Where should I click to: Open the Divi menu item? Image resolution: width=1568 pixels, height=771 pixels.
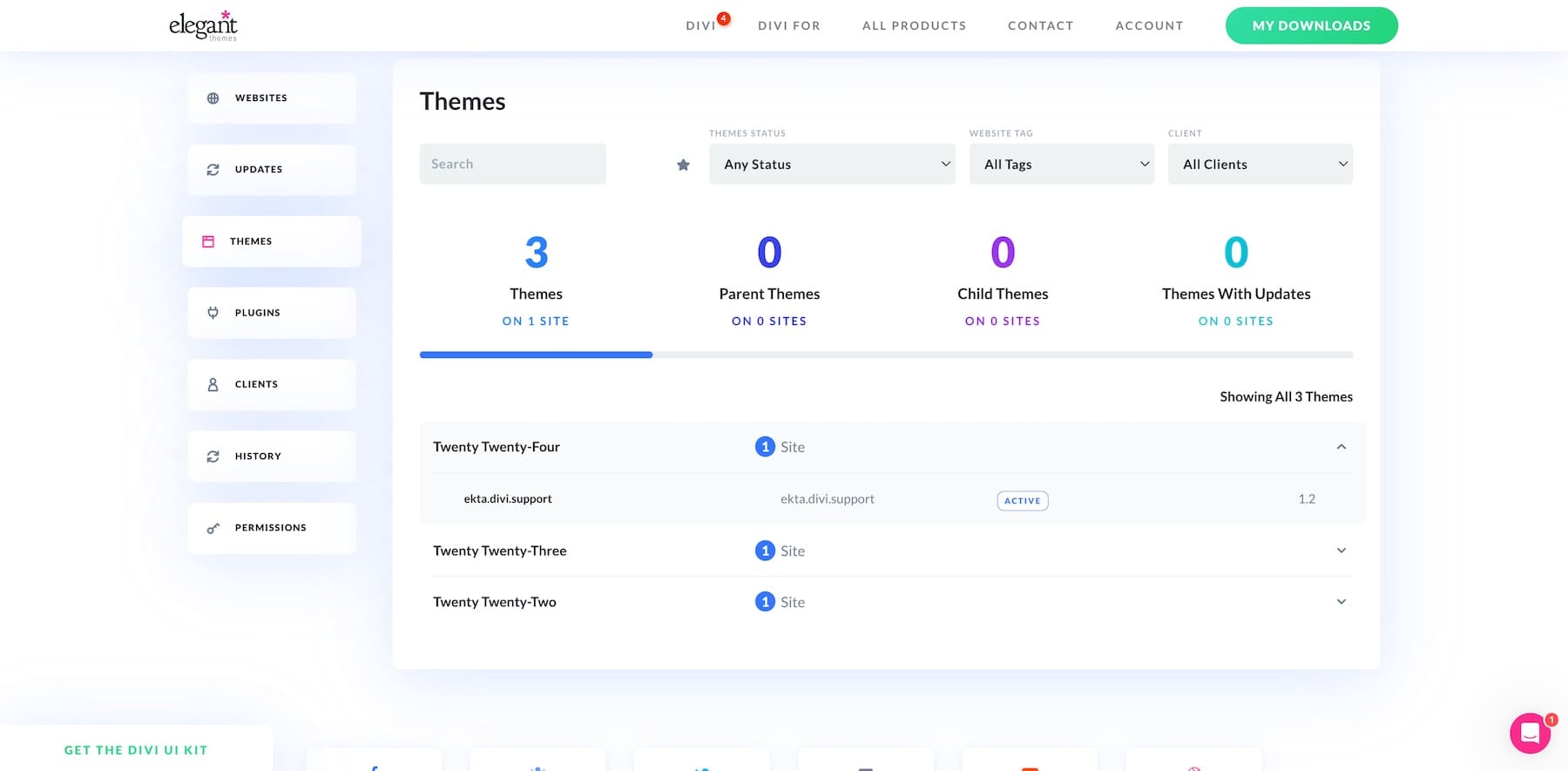pyautogui.click(x=700, y=26)
